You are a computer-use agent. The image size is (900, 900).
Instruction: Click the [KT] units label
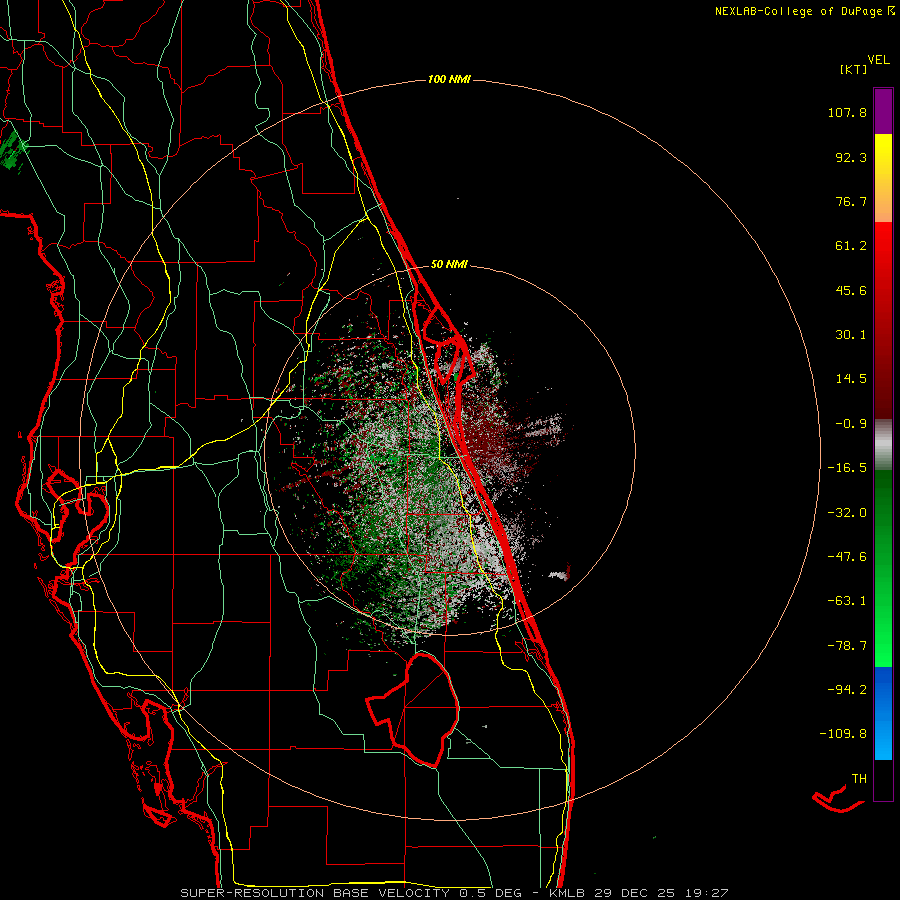[x=854, y=69]
